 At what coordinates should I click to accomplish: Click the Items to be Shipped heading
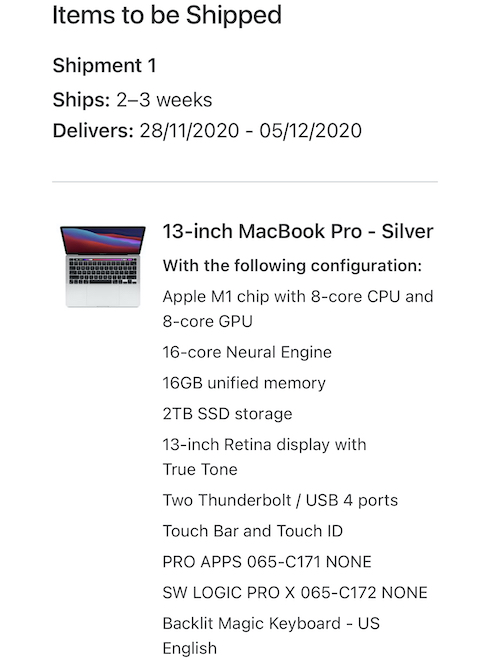click(x=167, y=16)
